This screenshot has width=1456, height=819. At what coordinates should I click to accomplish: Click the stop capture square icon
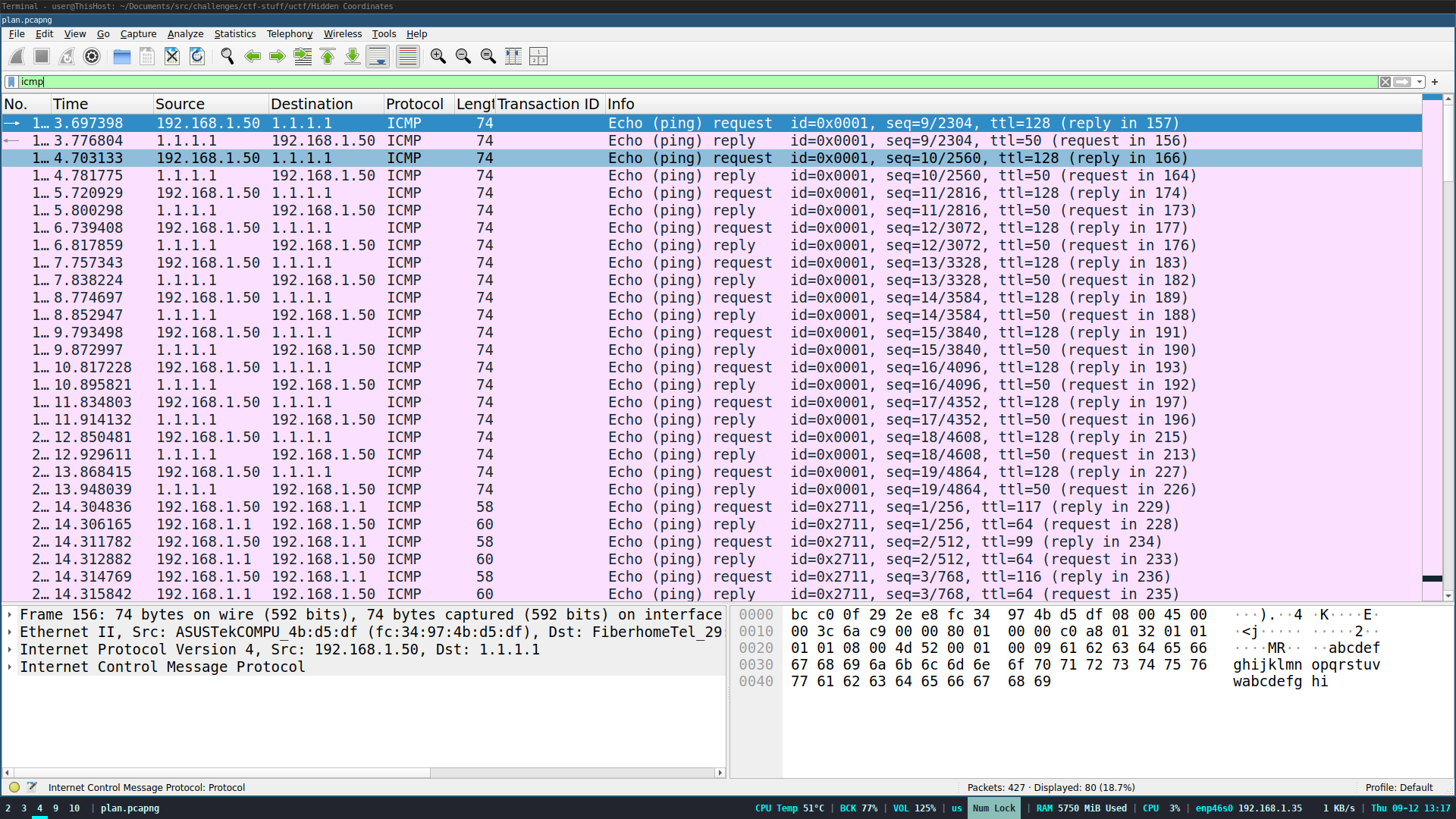point(42,56)
